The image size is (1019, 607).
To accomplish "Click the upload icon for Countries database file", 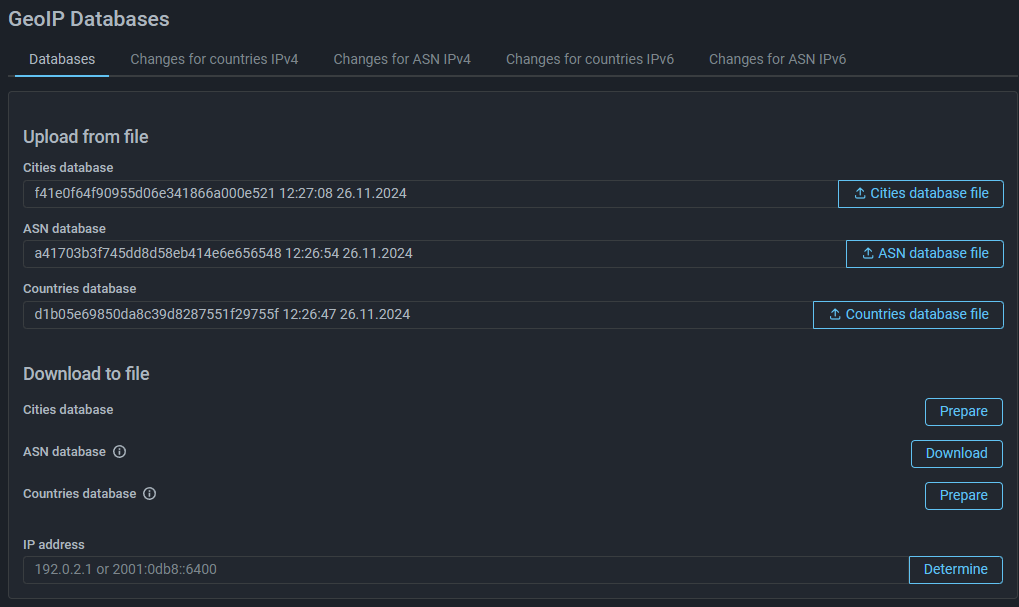I will (835, 315).
